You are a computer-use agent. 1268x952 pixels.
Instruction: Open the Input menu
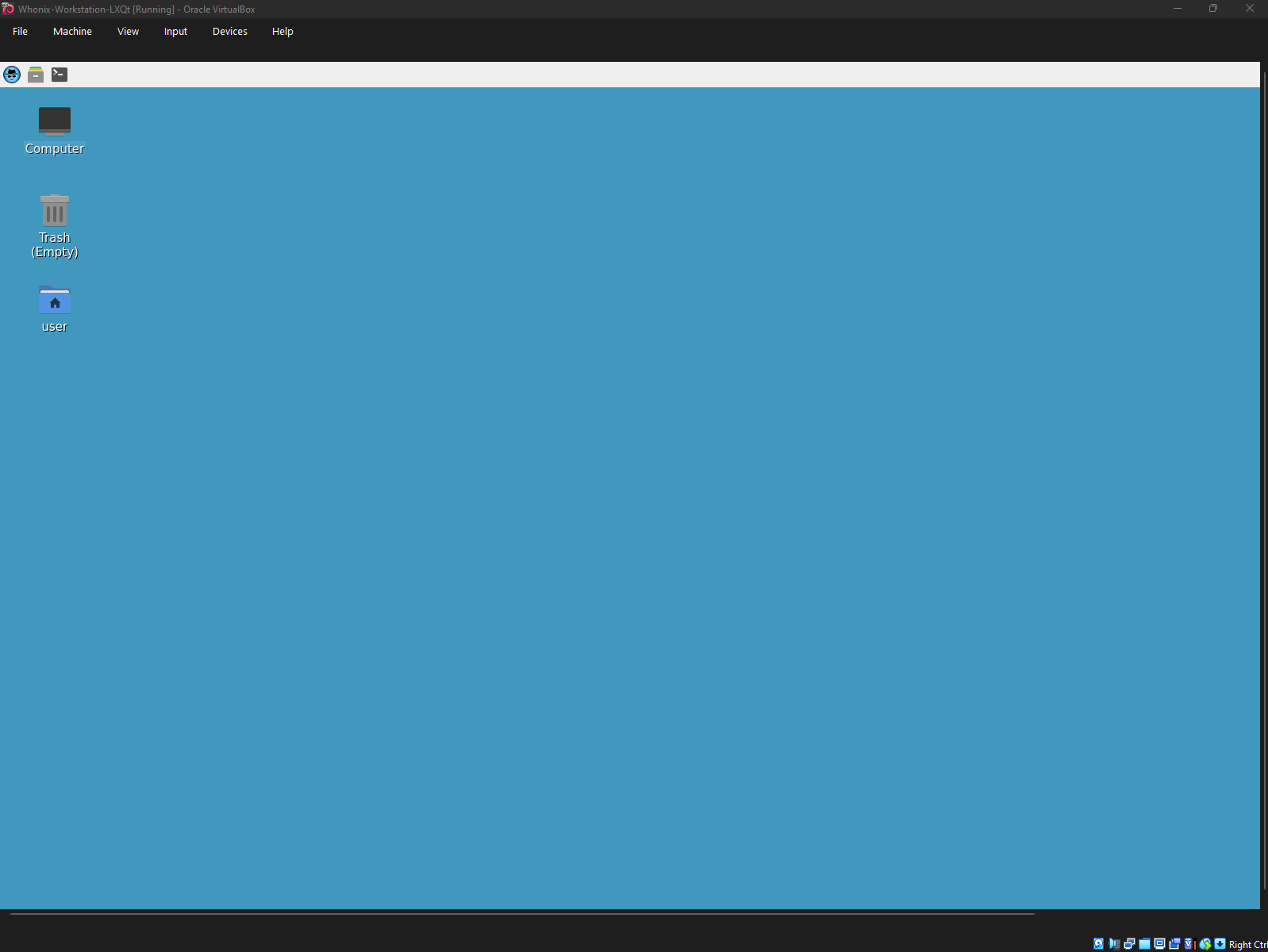[175, 32]
